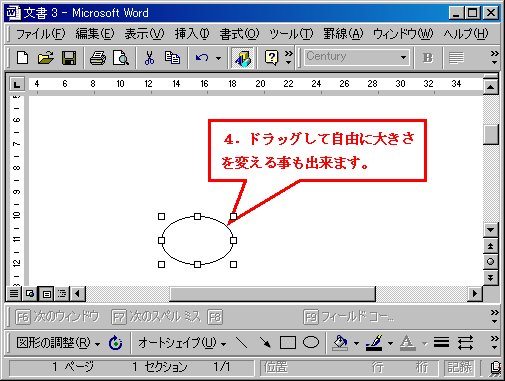Screen dimensions: 505x381
Task: Click the Cut scissors icon
Action: (149, 58)
